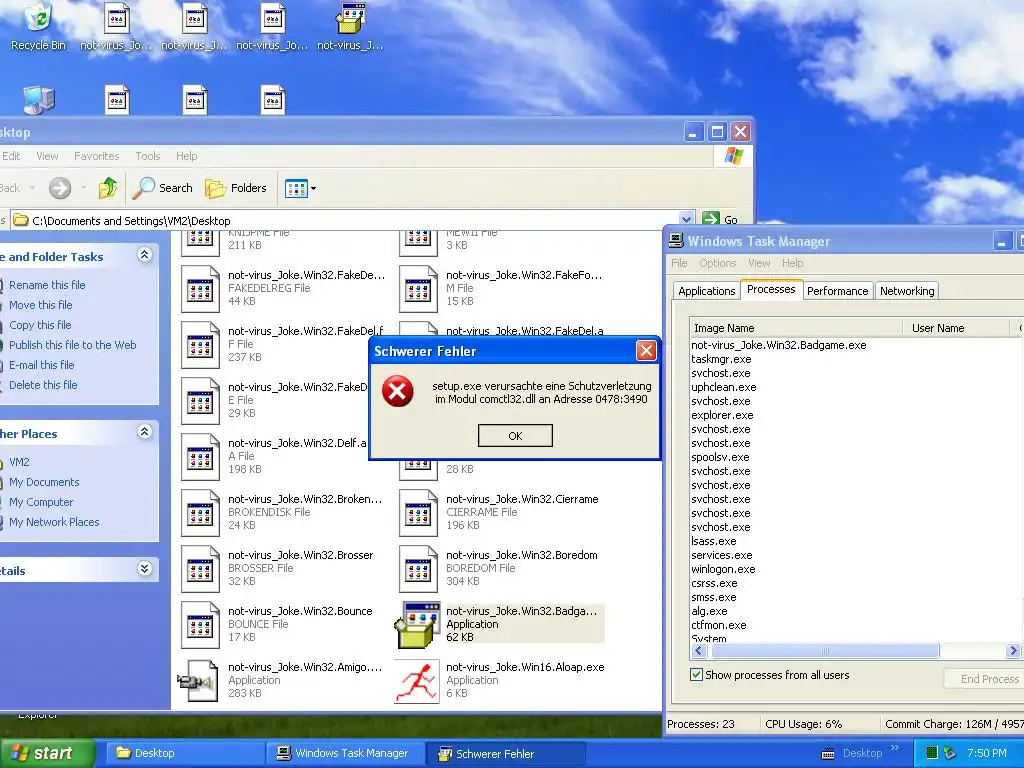Collapse the Other Places panel
1024x768 pixels.
tap(145, 432)
